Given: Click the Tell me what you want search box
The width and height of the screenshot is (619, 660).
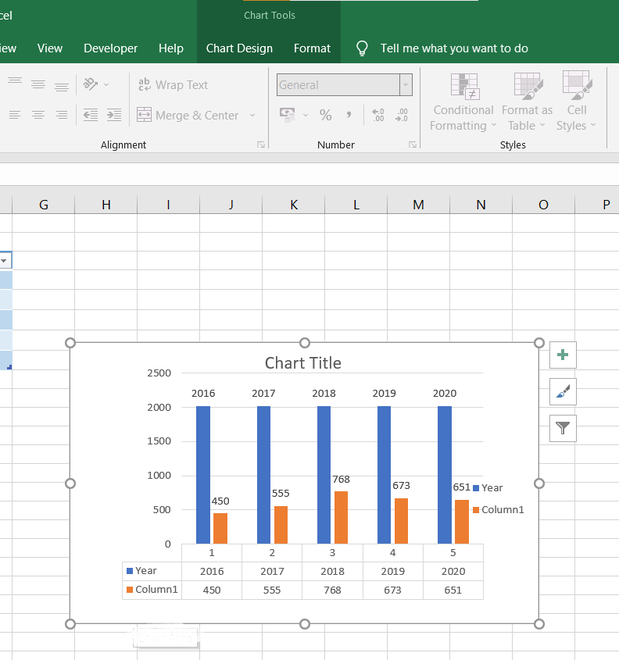Looking at the screenshot, I should pos(454,48).
